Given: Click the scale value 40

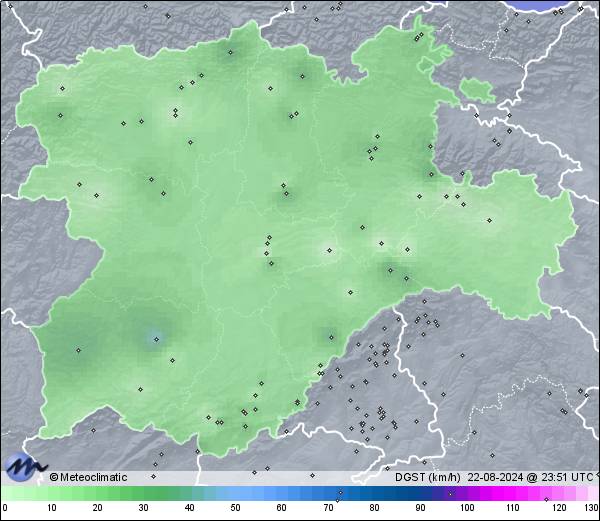Looking at the screenshot, I should tap(189, 508).
